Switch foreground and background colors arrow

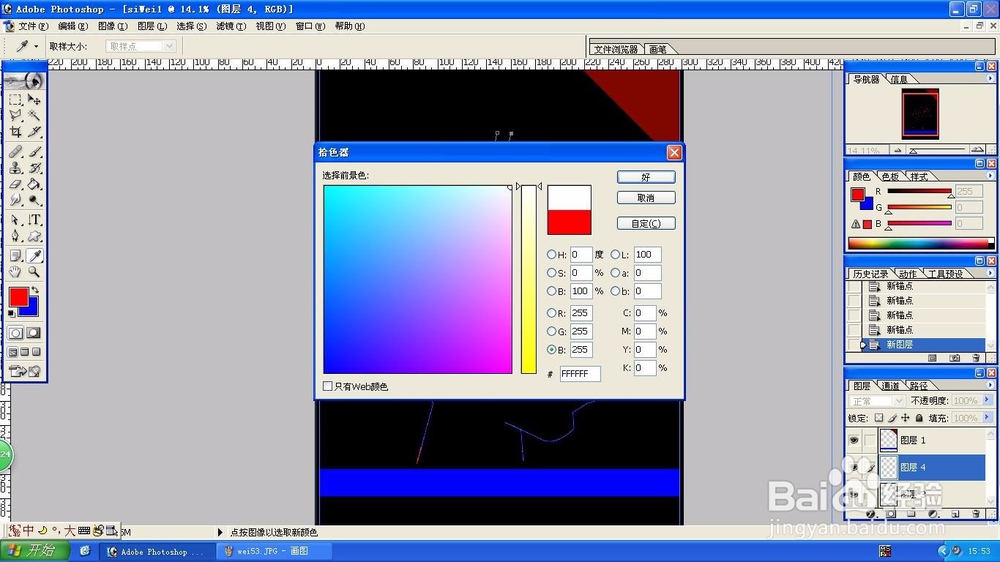[35, 290]
